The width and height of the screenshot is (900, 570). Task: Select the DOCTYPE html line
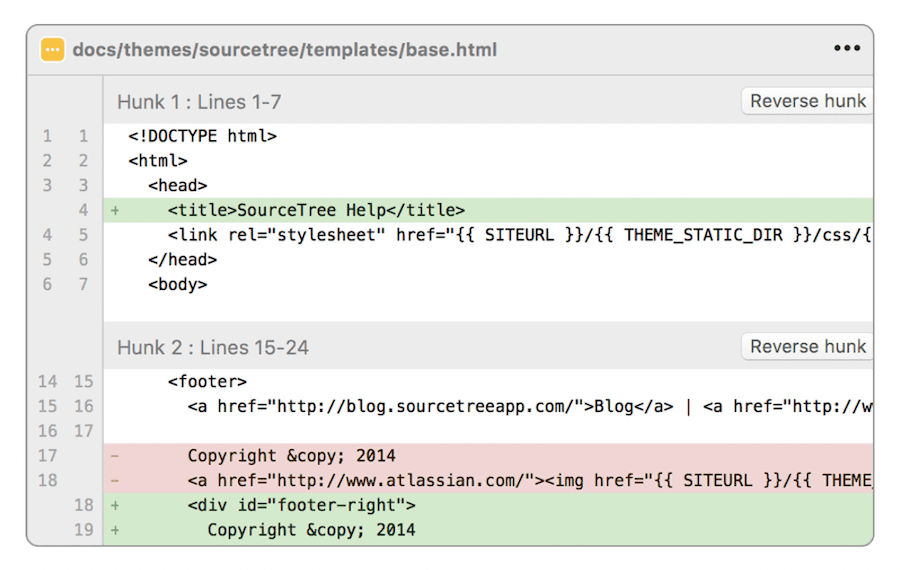pos(202,136)
